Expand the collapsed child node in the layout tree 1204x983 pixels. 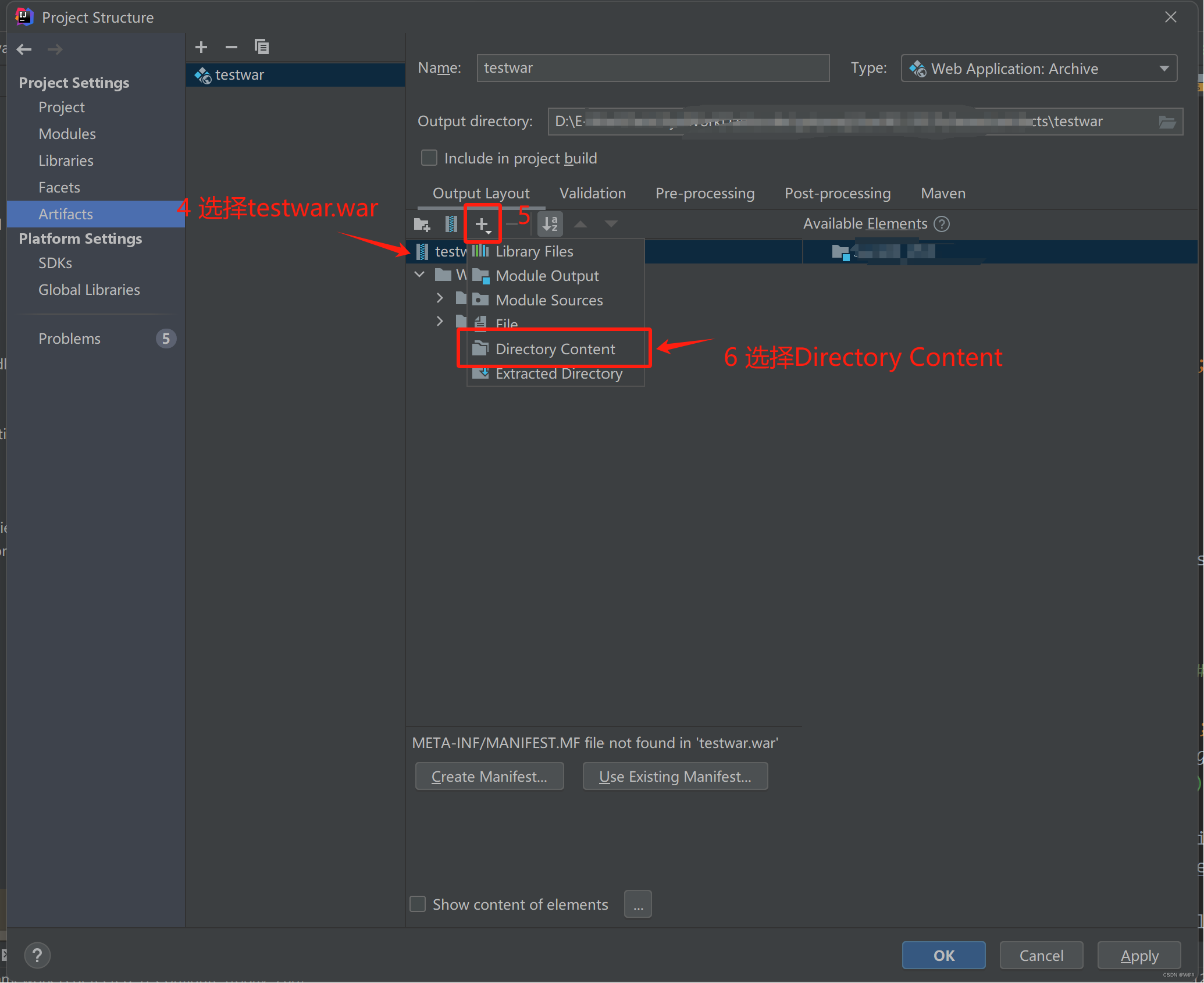(x=440, y=297)
